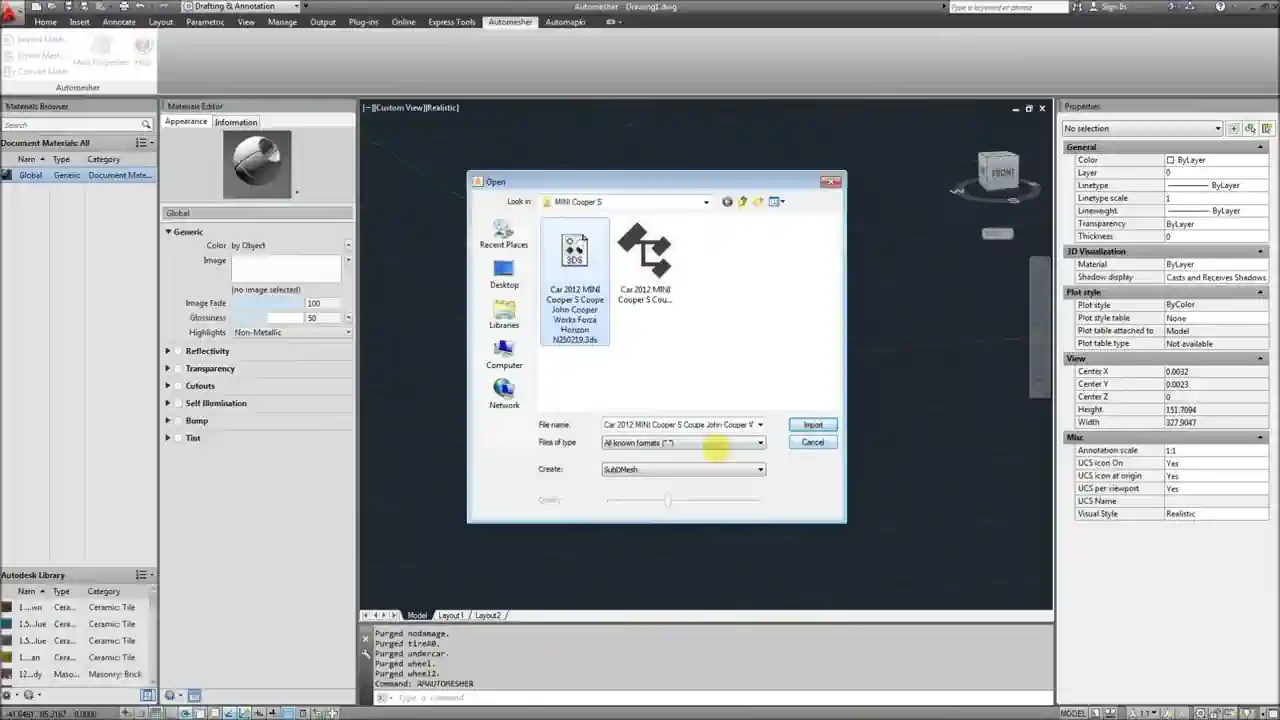Select the Convert Mesh tool
The width and height of the screenshot is (1280, 720).
coord(40,70)
